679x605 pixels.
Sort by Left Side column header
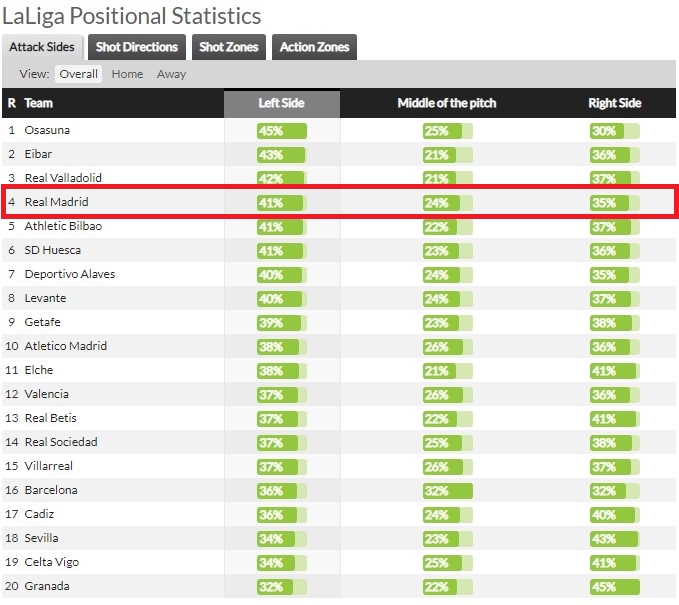click(281, 103)
